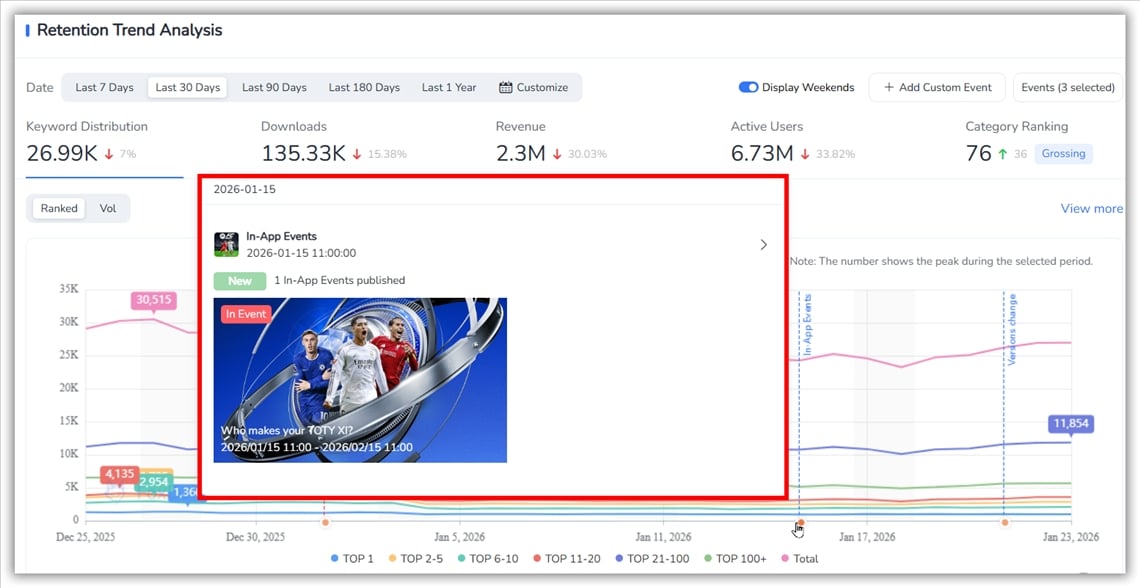Click the calendar icon beside Customize
The height and width of the screenshot is (588, 1140).
pyautogui.click(x=506, y=88)
